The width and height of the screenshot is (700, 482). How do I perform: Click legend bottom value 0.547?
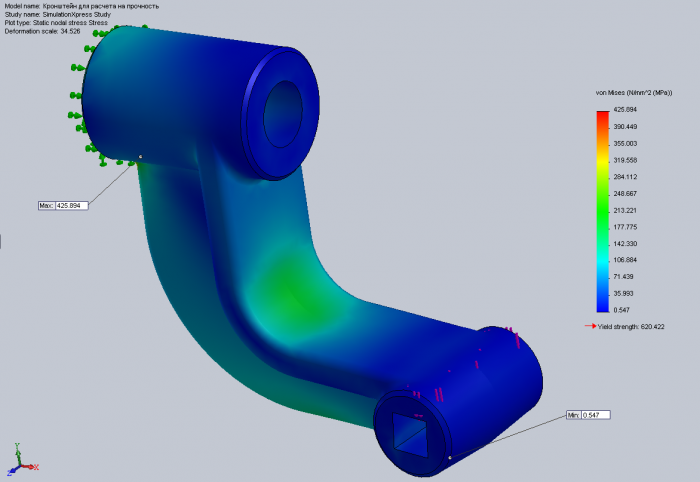point(621,310)
